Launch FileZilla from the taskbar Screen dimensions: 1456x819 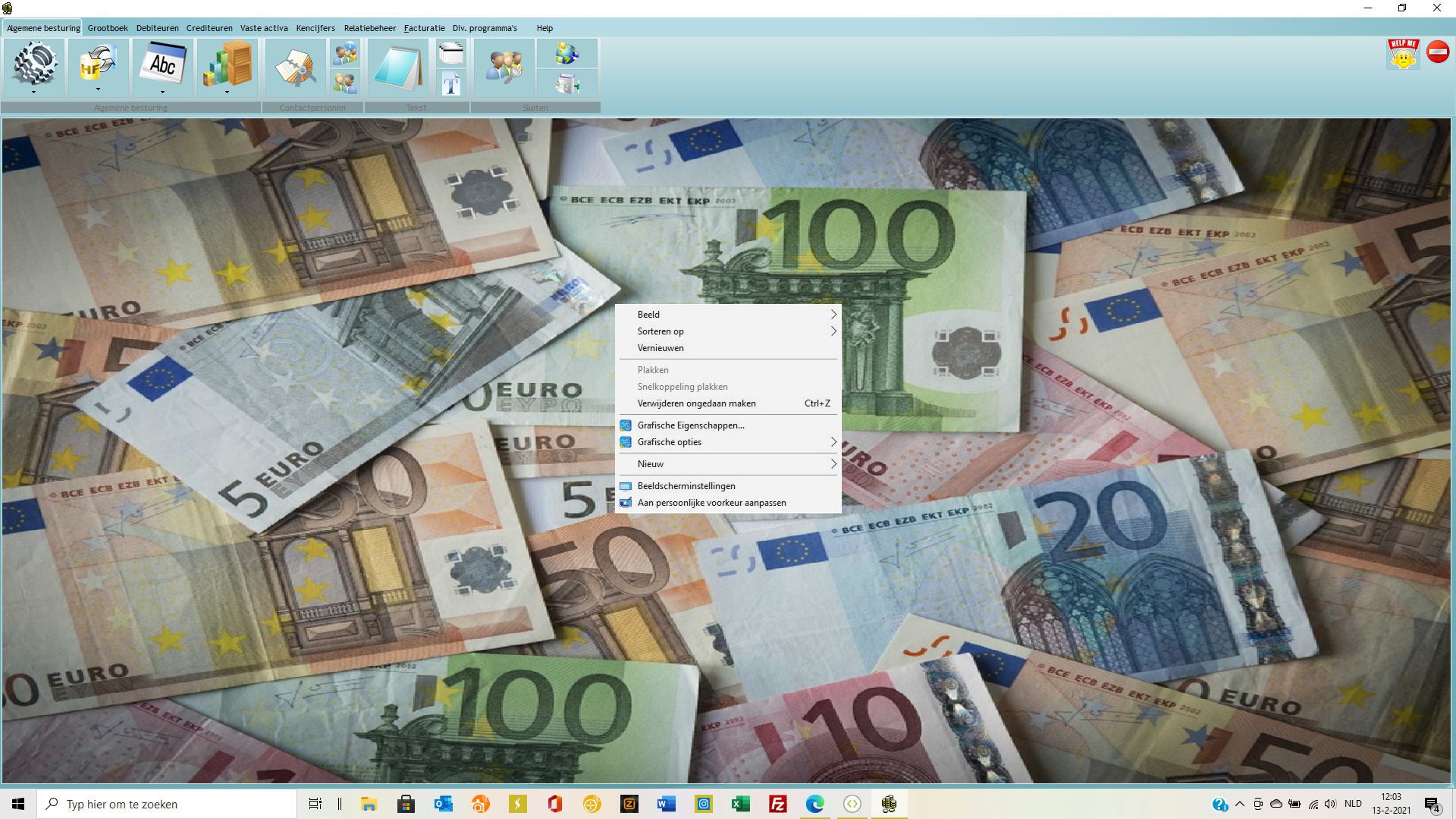coord(777,804)
